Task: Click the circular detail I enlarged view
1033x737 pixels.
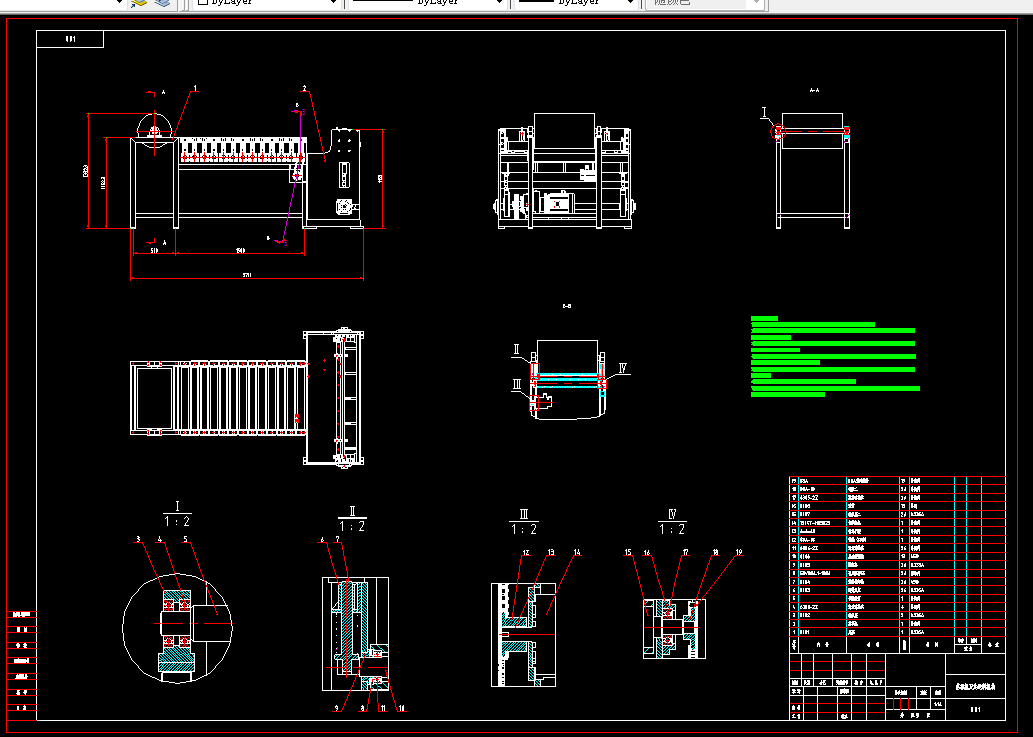Action: (177, 627)
